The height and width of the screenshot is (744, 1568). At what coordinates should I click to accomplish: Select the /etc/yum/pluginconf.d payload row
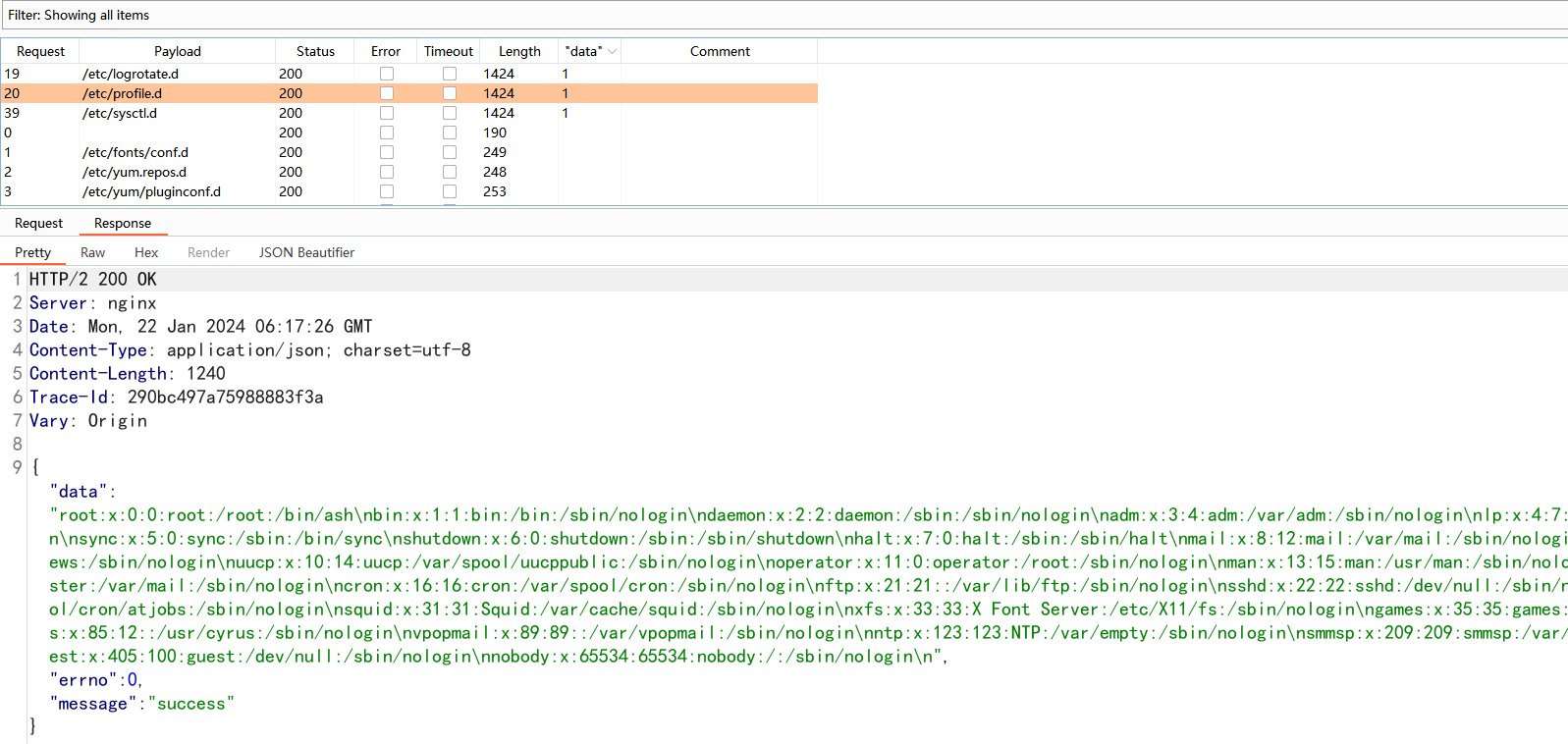click(x=409, y=191)
